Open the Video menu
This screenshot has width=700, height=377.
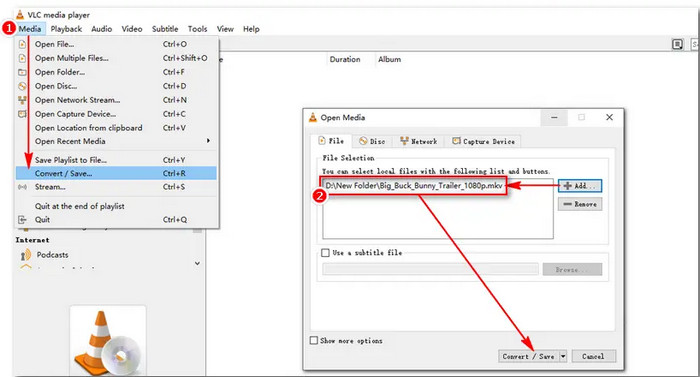coord(132,29)
